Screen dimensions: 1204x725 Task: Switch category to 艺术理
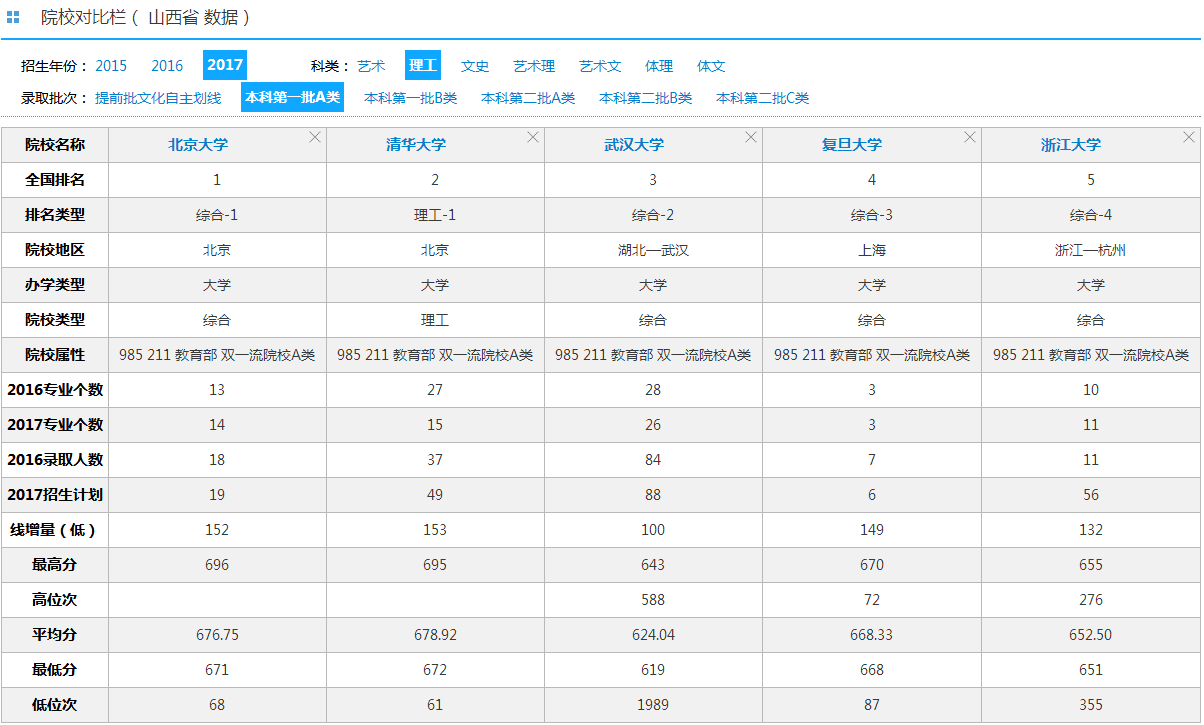[x=534, y=66]
